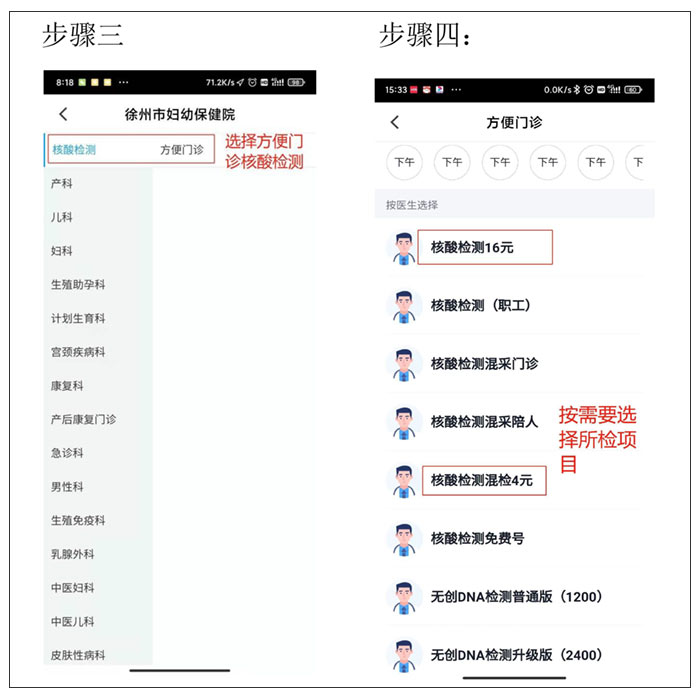Open 中医妇科 department in sidebar
Image resolution: width=700 pixels, height=700 pixels.
coord(73,588)
